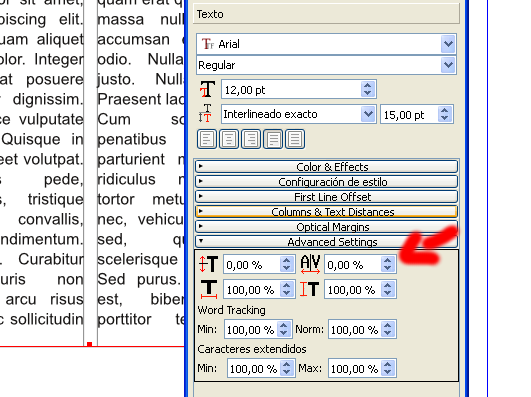Adjust Word Tracking Min stepper
This screenshot has width=531, height=397.
click(284, 329)
